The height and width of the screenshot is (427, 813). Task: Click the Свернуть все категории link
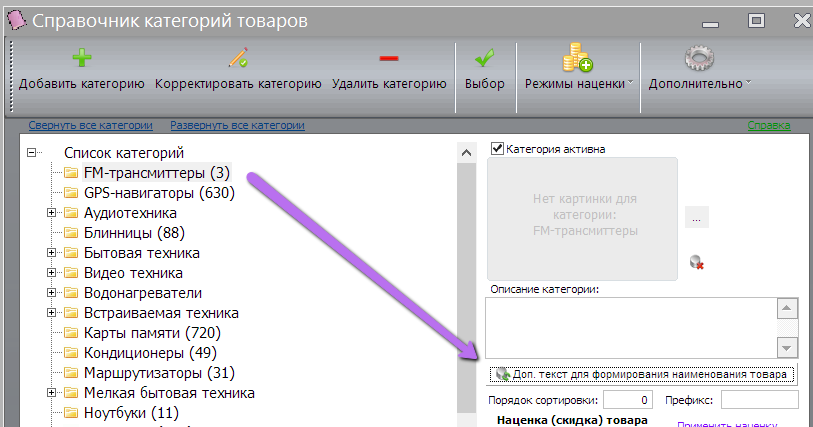pos(90,125)
